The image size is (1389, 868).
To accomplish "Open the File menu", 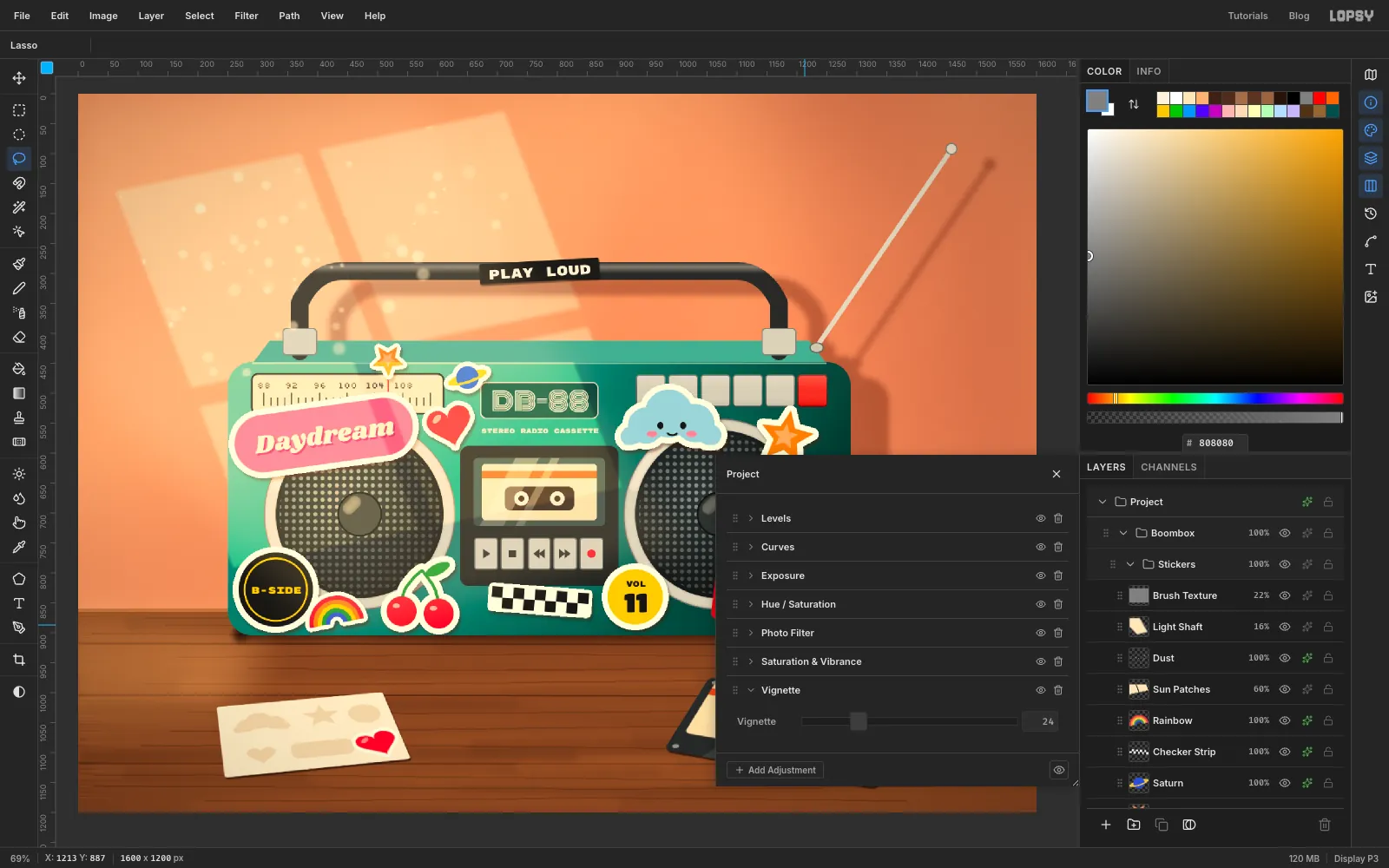I will [x=22, y=16].
